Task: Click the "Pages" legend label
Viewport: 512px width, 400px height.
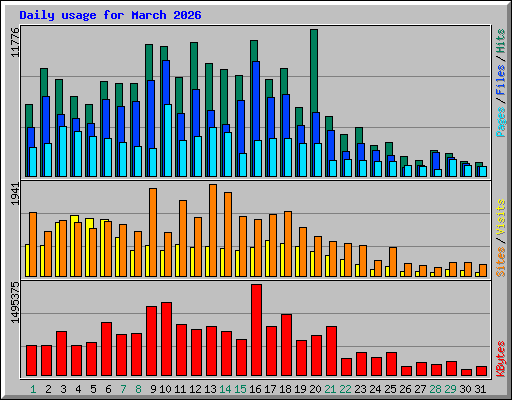Action: [x=500, y=122]
